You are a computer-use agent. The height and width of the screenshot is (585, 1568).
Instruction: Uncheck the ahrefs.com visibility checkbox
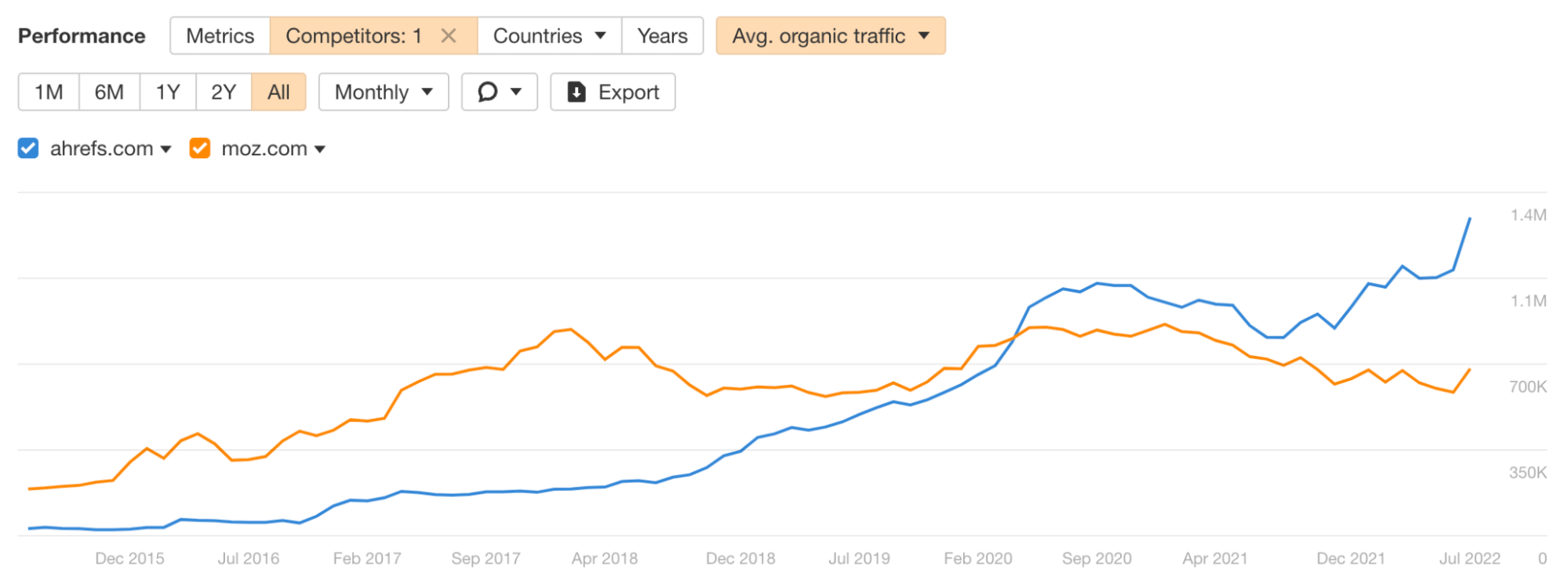pos(28,148)
